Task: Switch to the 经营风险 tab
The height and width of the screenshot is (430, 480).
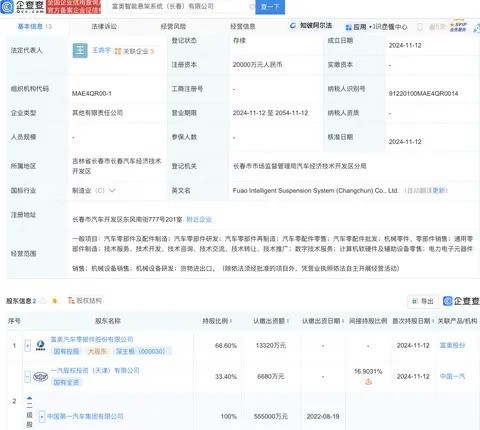Action: coord(173,26)
